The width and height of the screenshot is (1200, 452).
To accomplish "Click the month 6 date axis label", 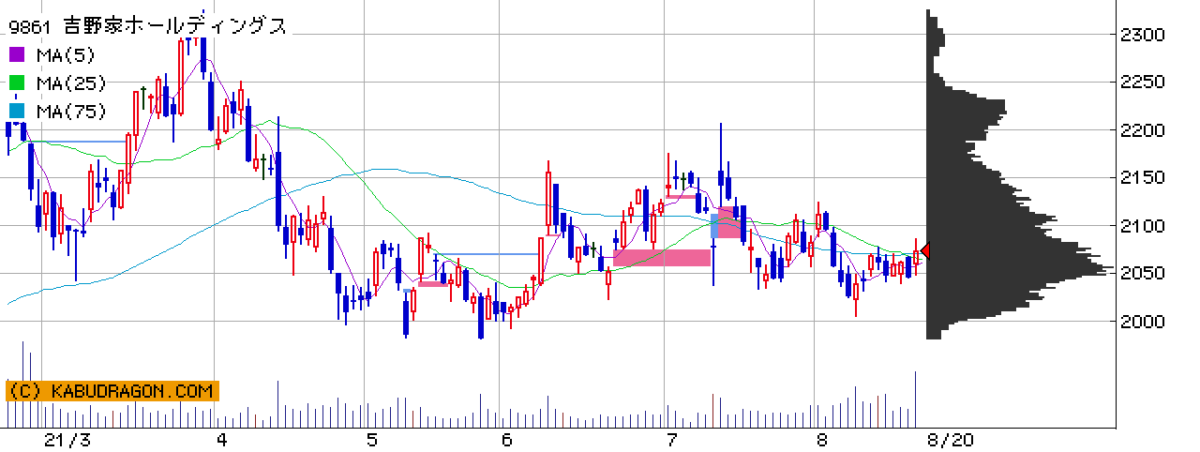I will [507, 440].
